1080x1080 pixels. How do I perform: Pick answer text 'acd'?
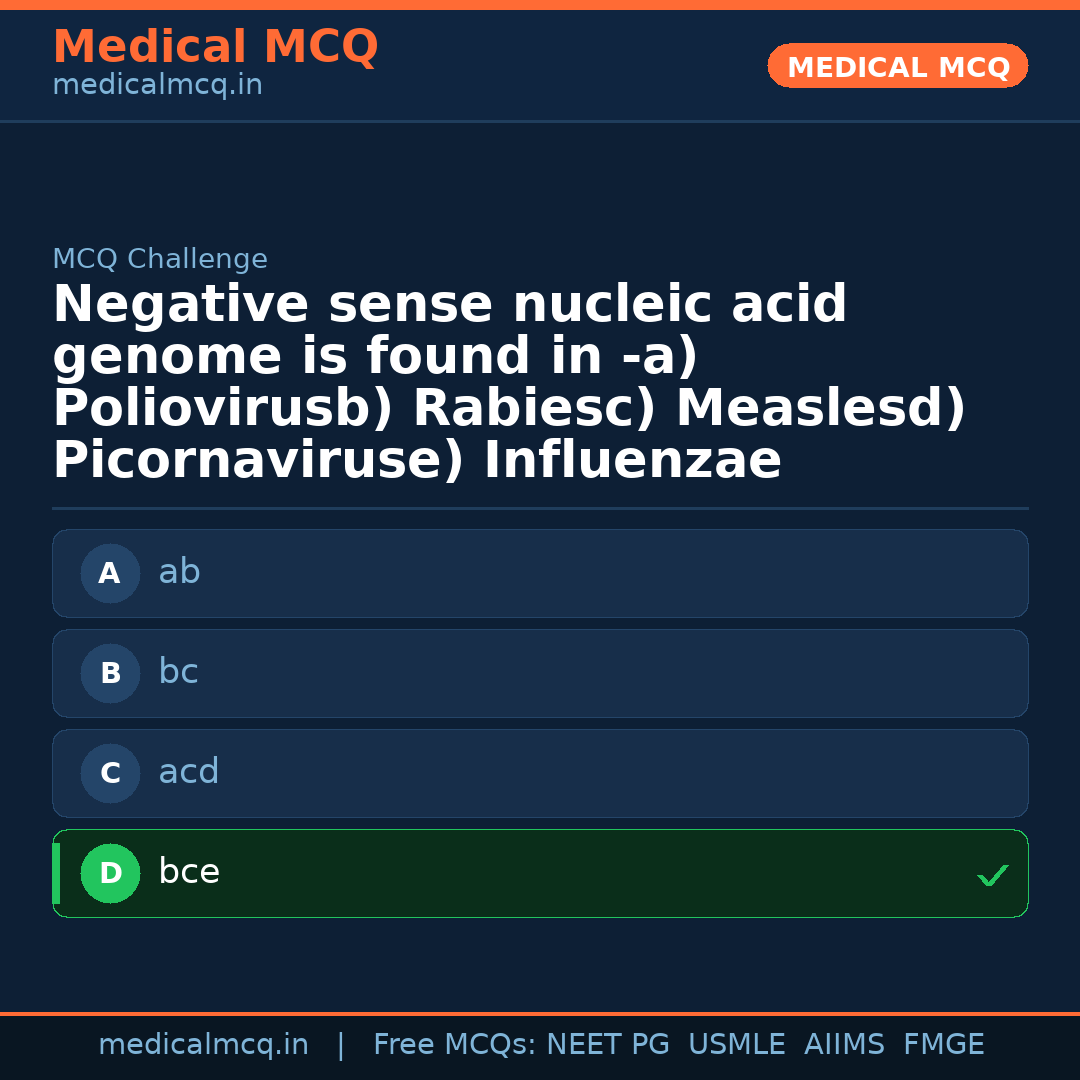click(188, 772)
